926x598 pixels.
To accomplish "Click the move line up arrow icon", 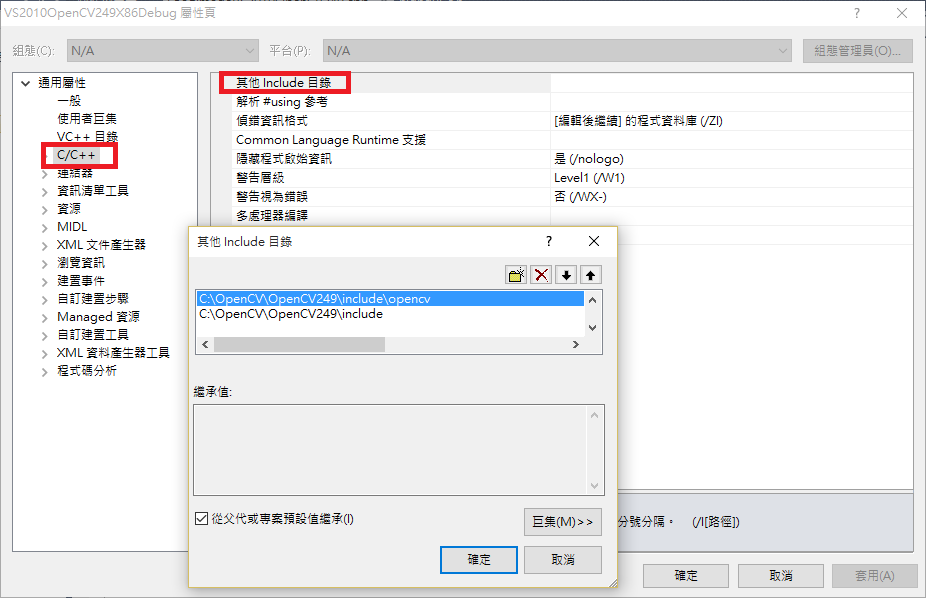I will (x=591, y=275).
